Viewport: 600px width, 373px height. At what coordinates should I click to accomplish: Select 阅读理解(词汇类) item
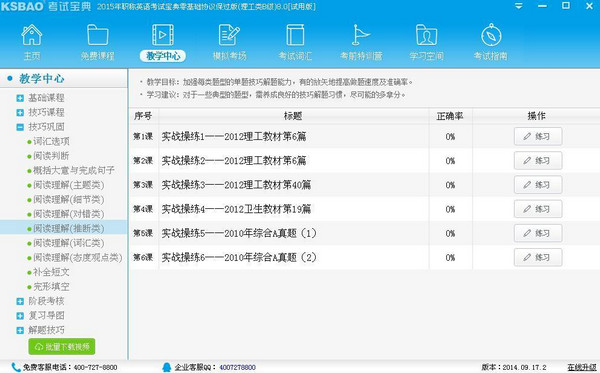tap(68, 243)
